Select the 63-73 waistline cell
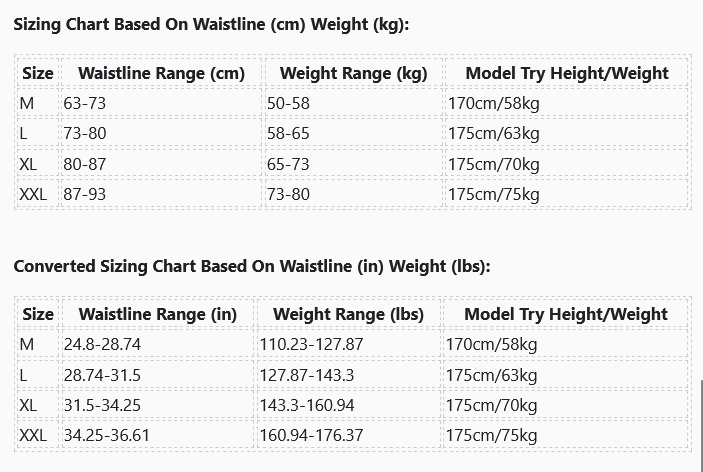The height and width of the screenshot is (472, 703). 84,103
